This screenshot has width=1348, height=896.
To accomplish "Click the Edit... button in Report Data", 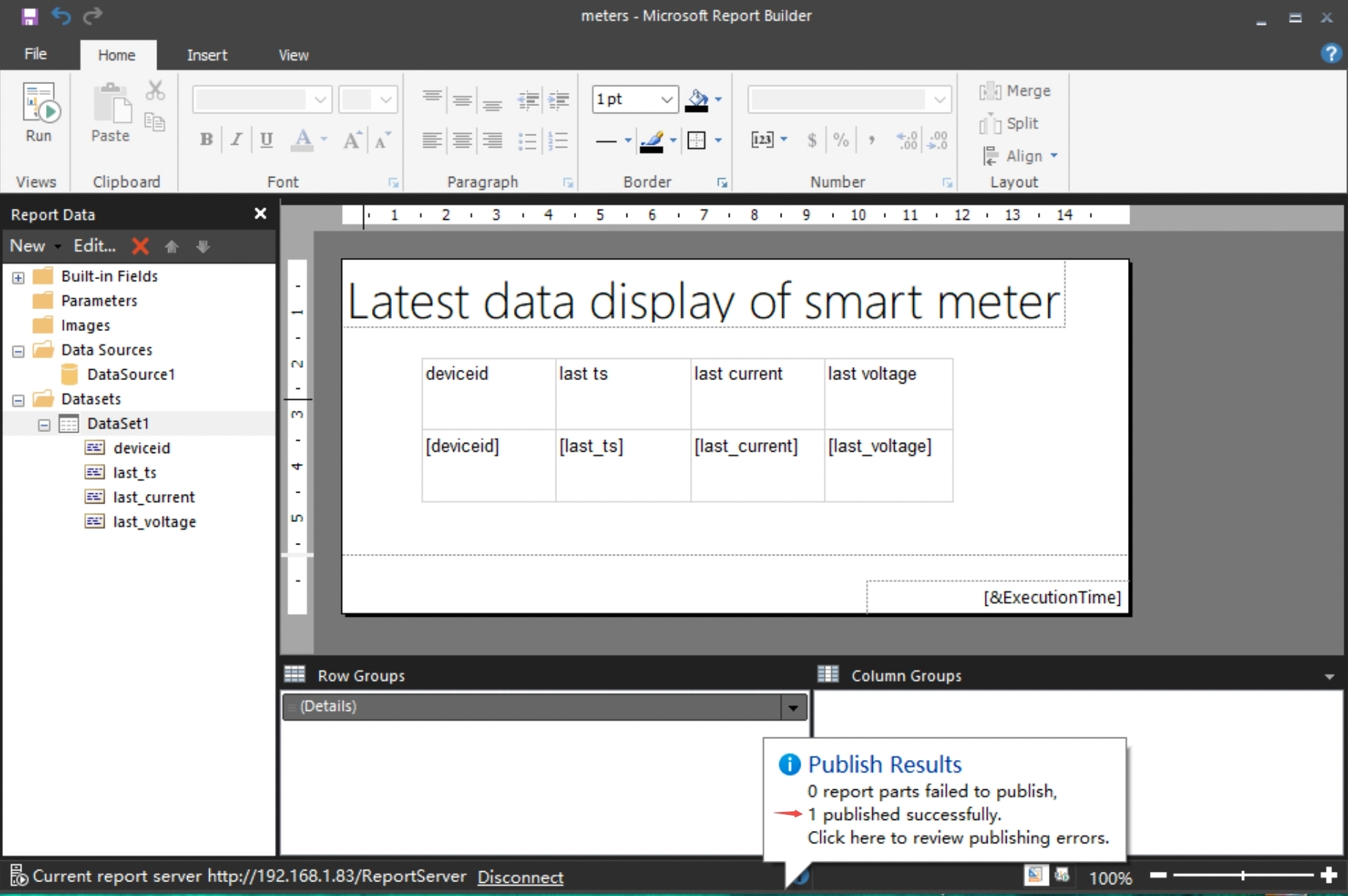I will [94, 246].
